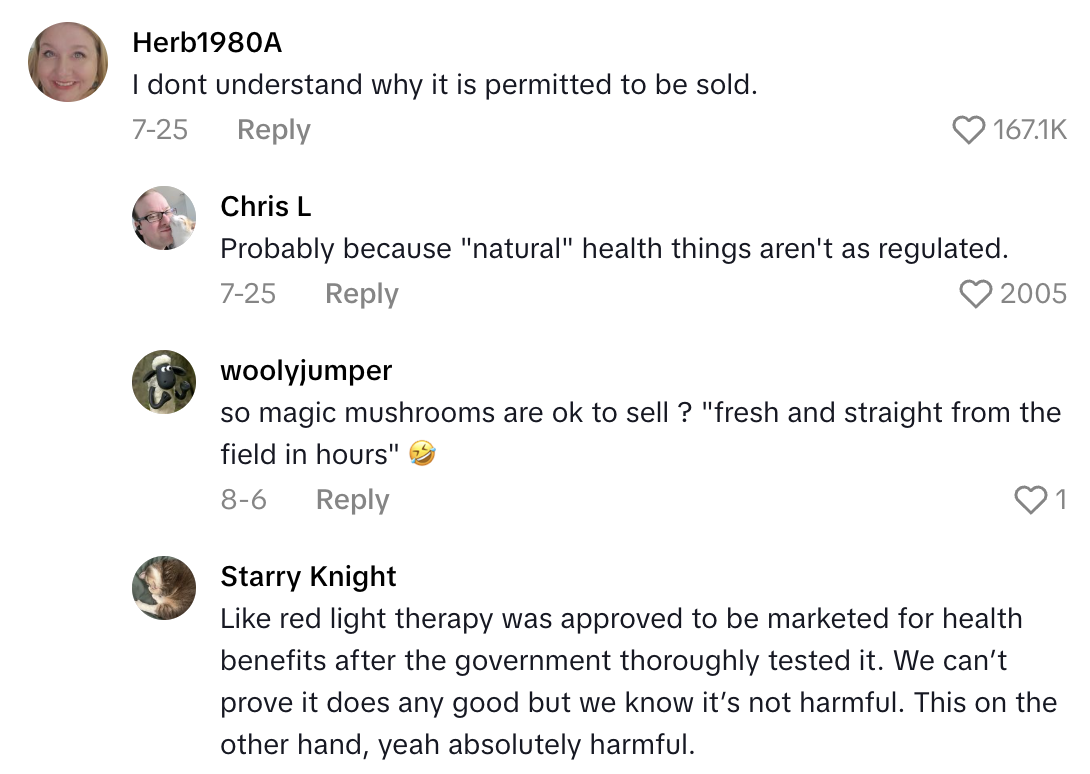The width and height of the screenshot is (1090, 774).
Task: Reply to Herb1980A's comment
Action: 273,129
